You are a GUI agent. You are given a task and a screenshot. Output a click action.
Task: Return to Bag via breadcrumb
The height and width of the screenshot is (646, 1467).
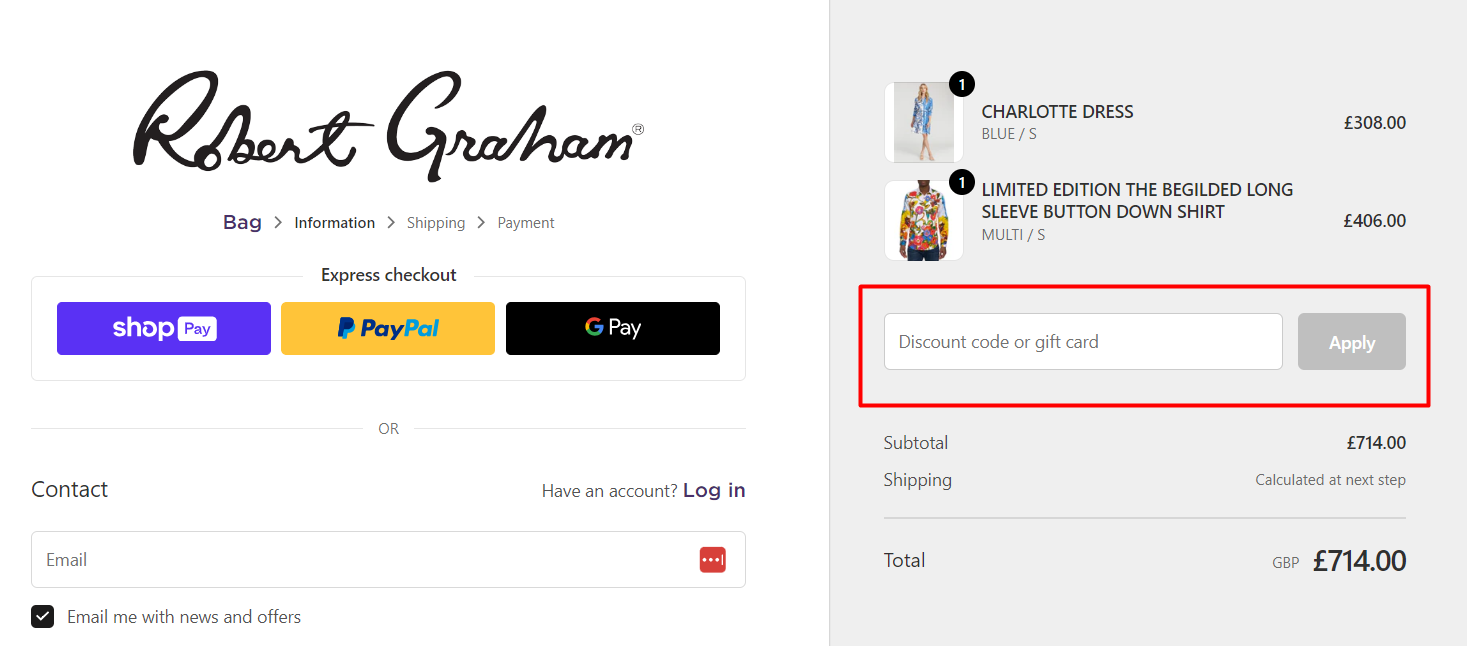click(242, 222)
